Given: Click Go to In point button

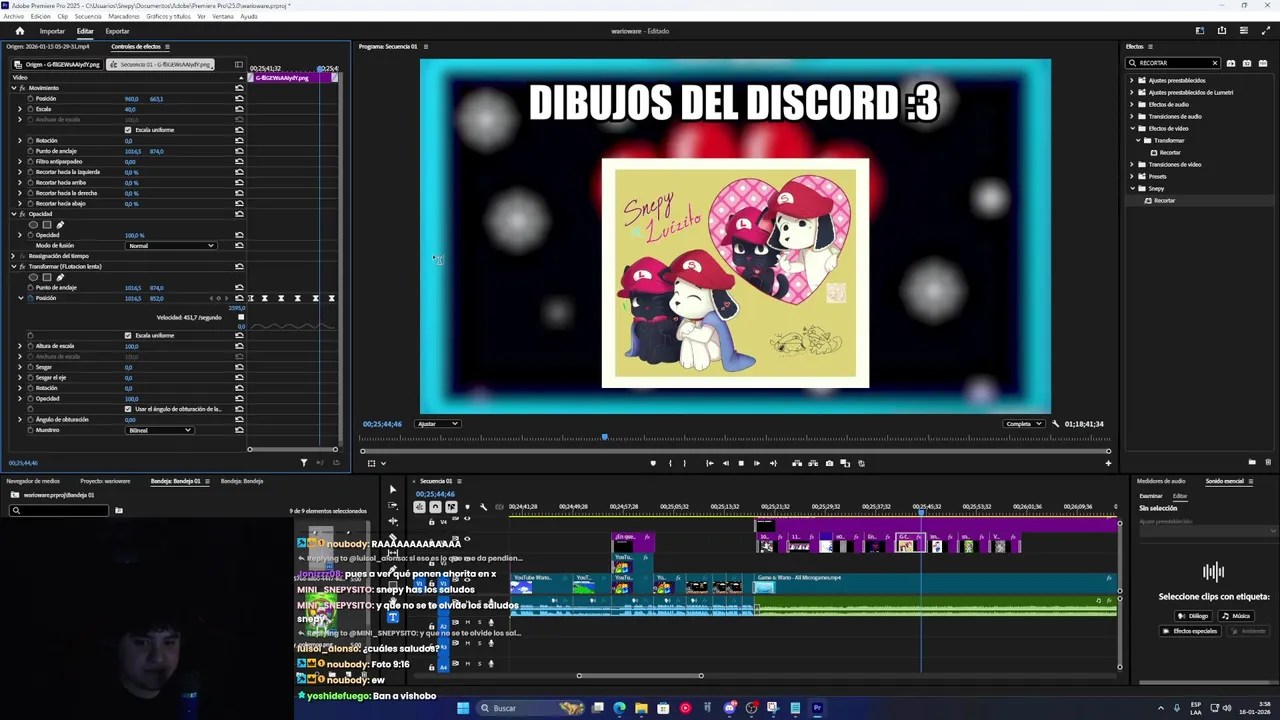Looking at the screenshot, I should click(709, 463).
